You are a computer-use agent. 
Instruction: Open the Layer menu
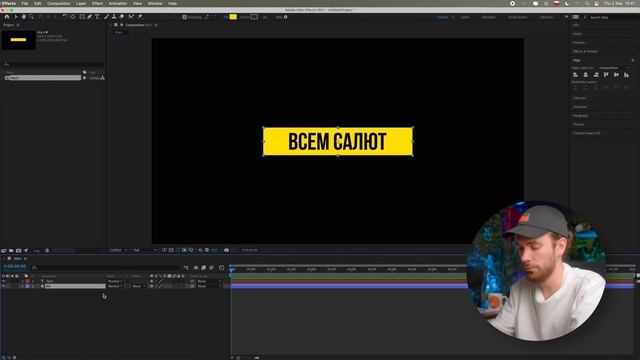(x=81, y=3)
